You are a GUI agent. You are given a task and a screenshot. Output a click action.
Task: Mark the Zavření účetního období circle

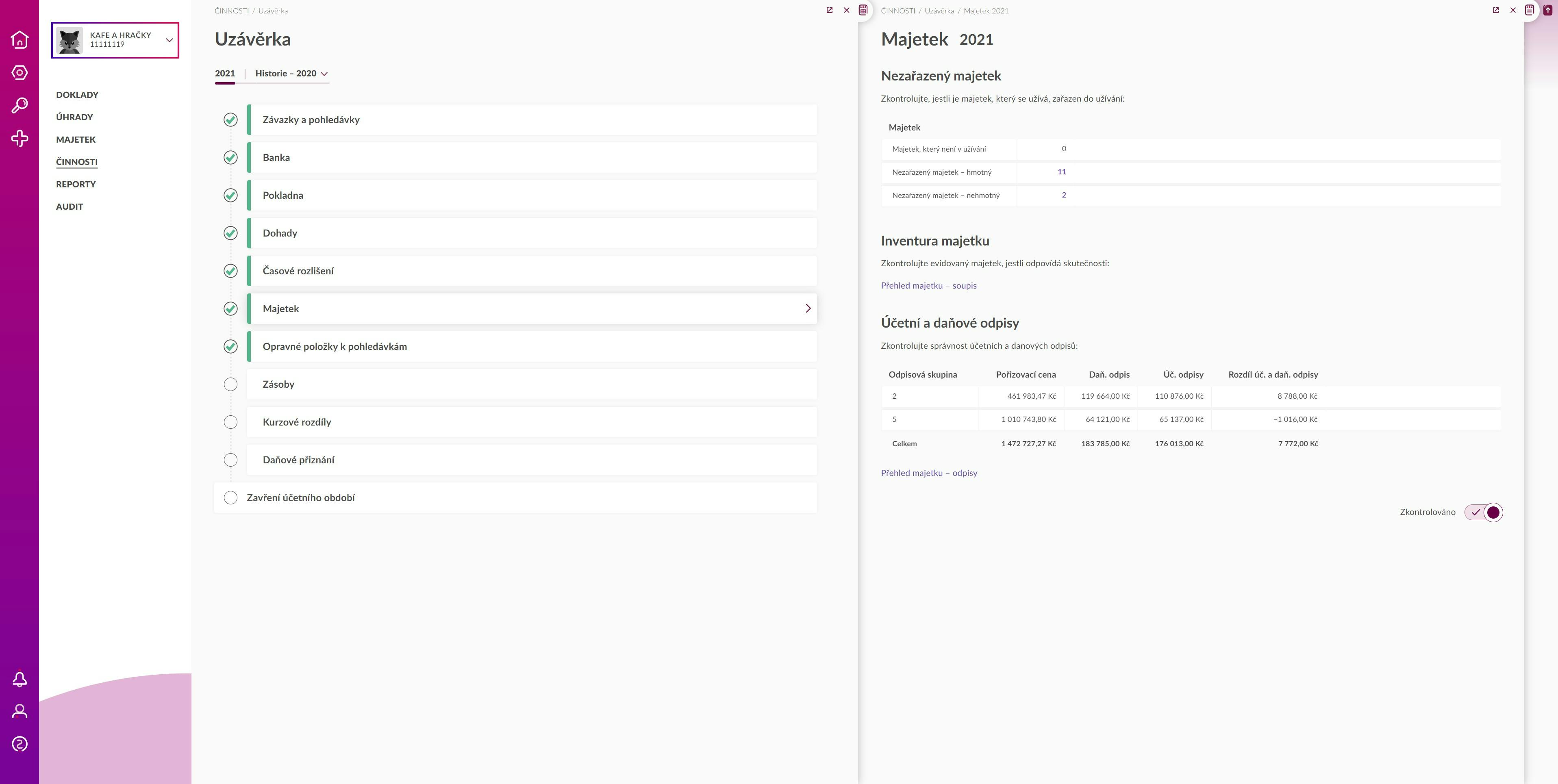click(230, 498)
